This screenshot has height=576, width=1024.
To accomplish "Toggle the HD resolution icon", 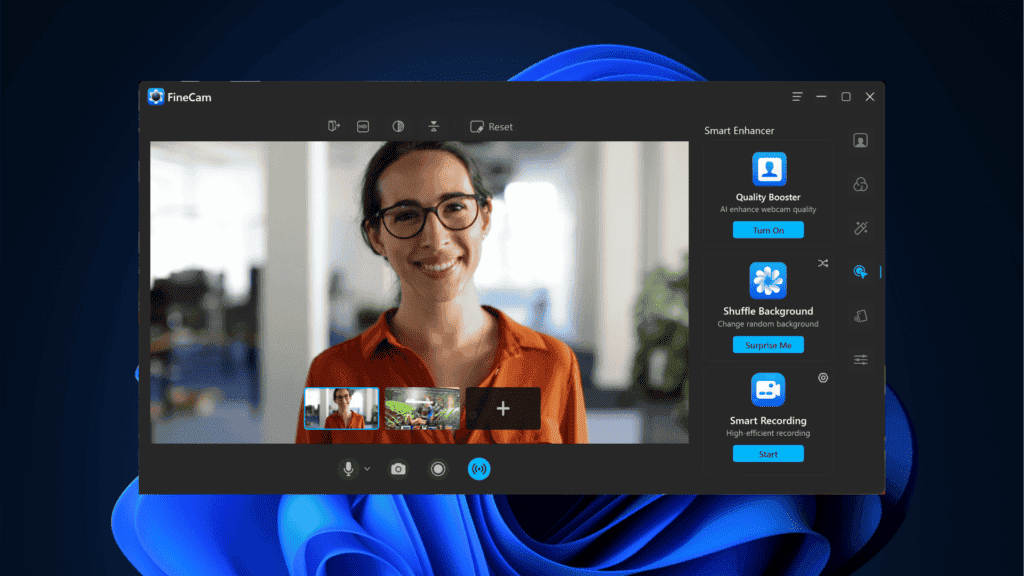I will click(x=363, y=127).
